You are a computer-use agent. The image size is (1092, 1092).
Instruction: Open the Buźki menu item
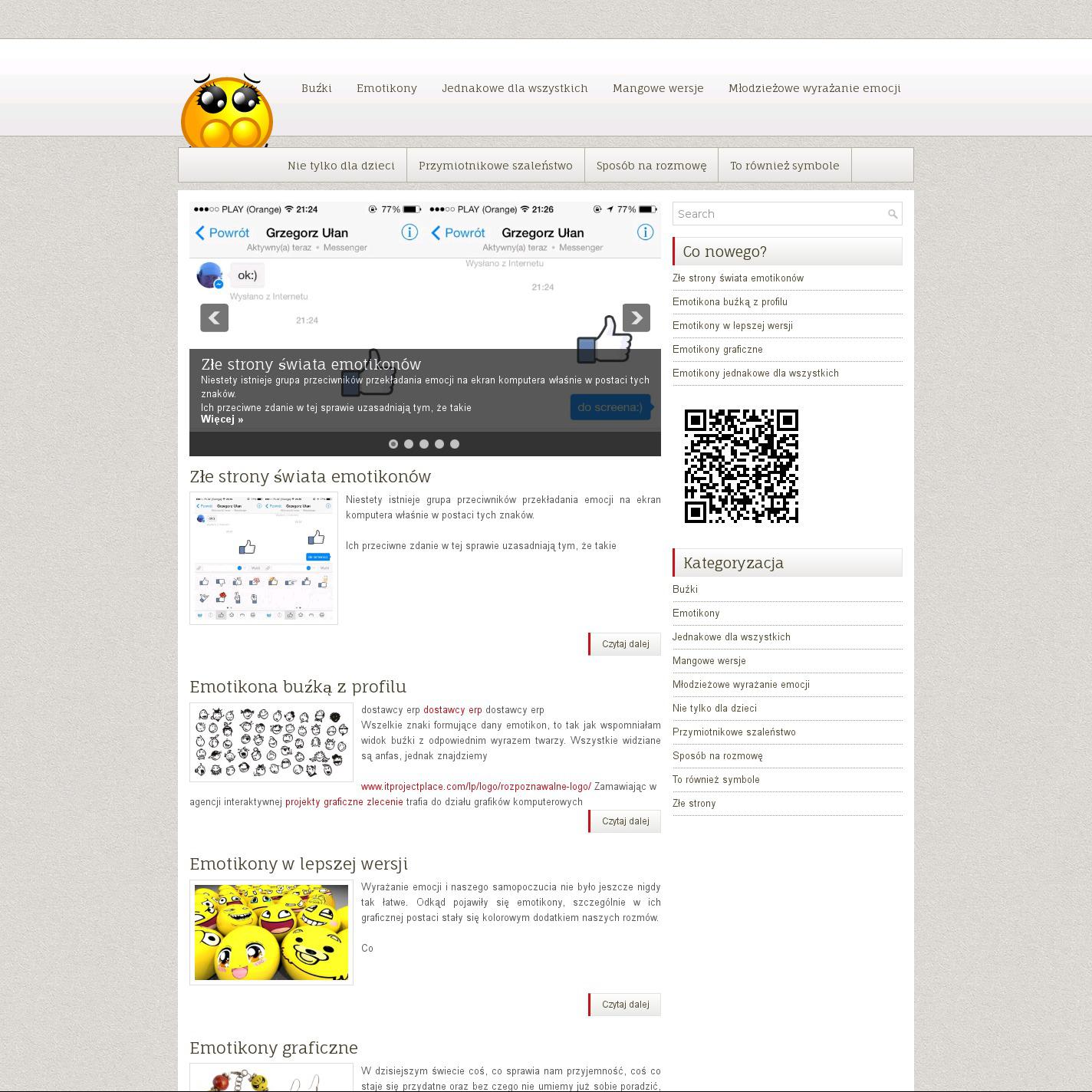[x=316, y=88]
